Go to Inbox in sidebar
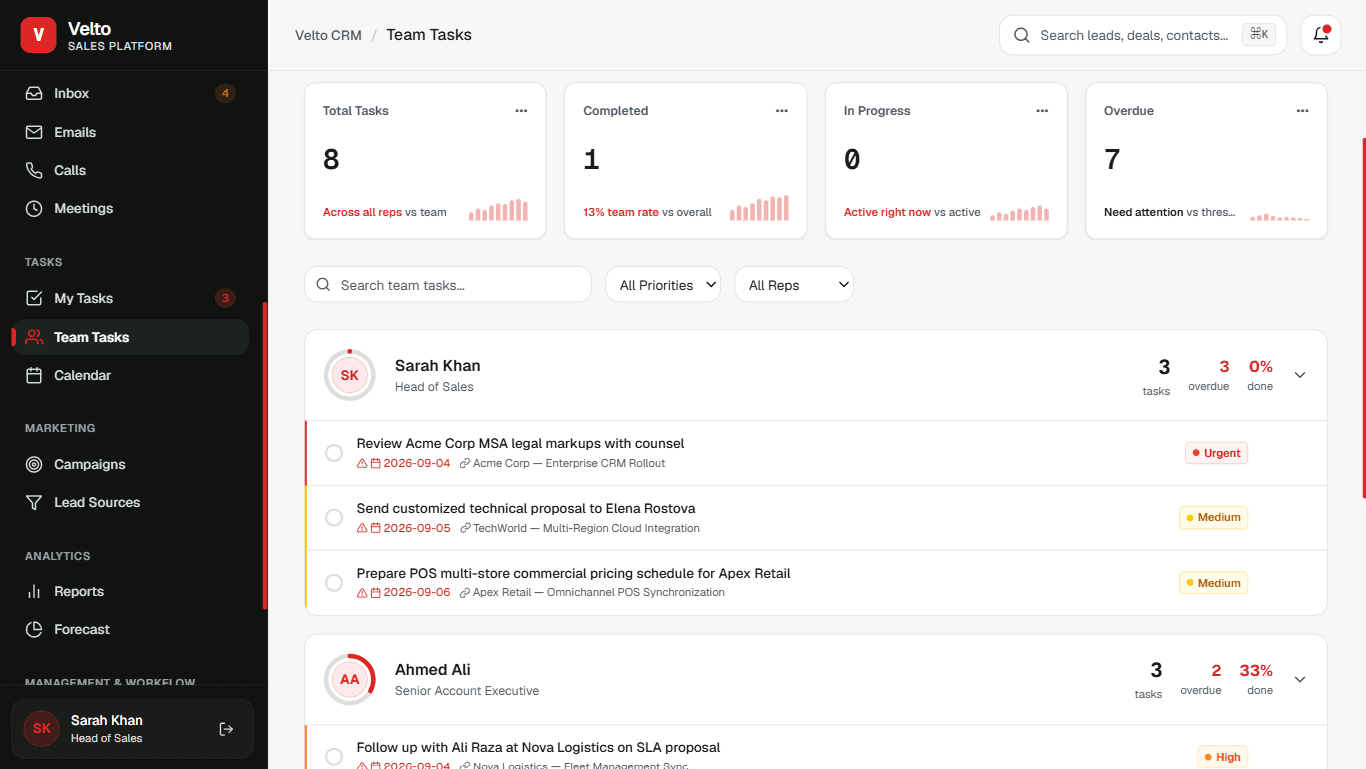1366x769 pixels. 130,93
